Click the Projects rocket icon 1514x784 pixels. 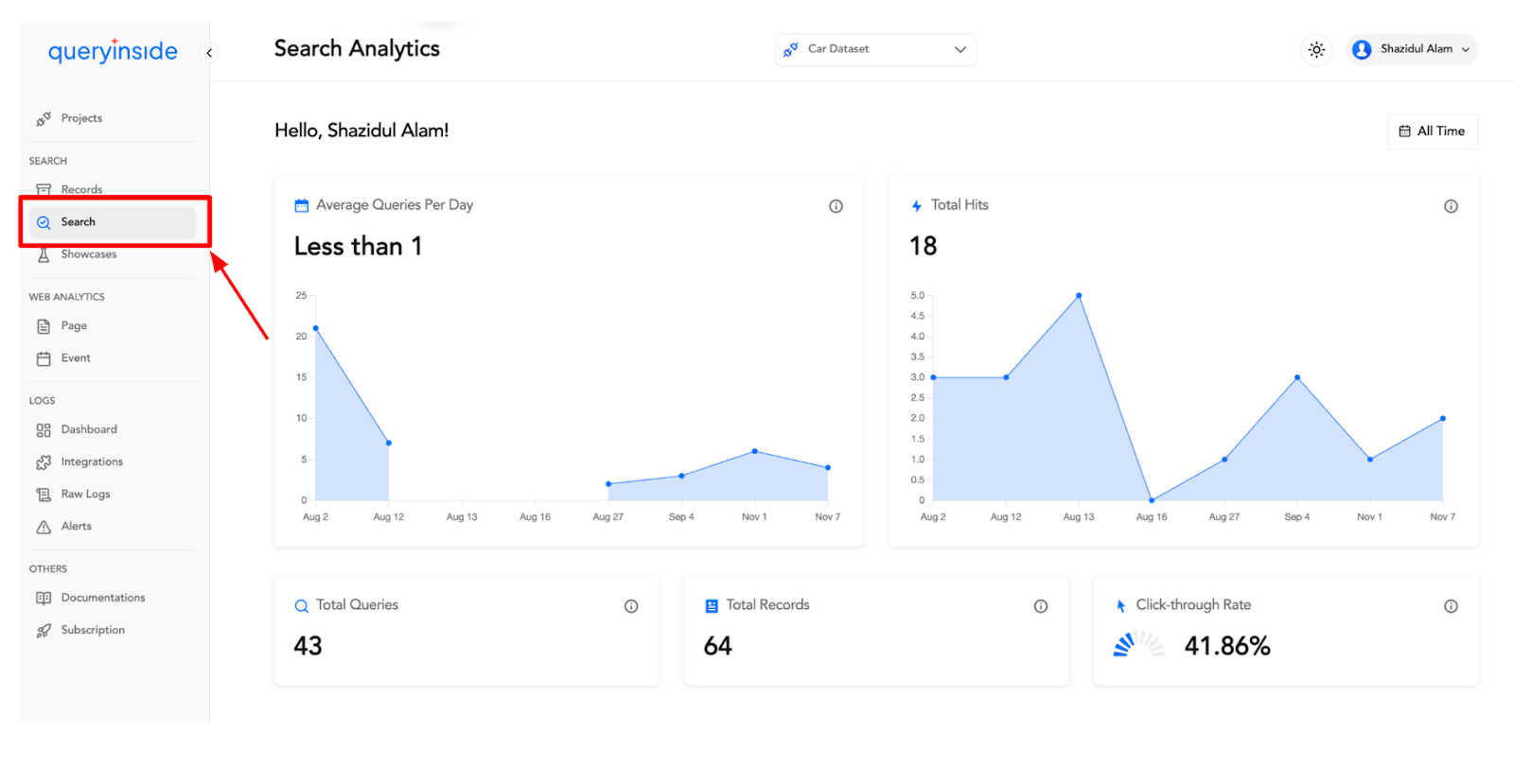tap(44, 119)
